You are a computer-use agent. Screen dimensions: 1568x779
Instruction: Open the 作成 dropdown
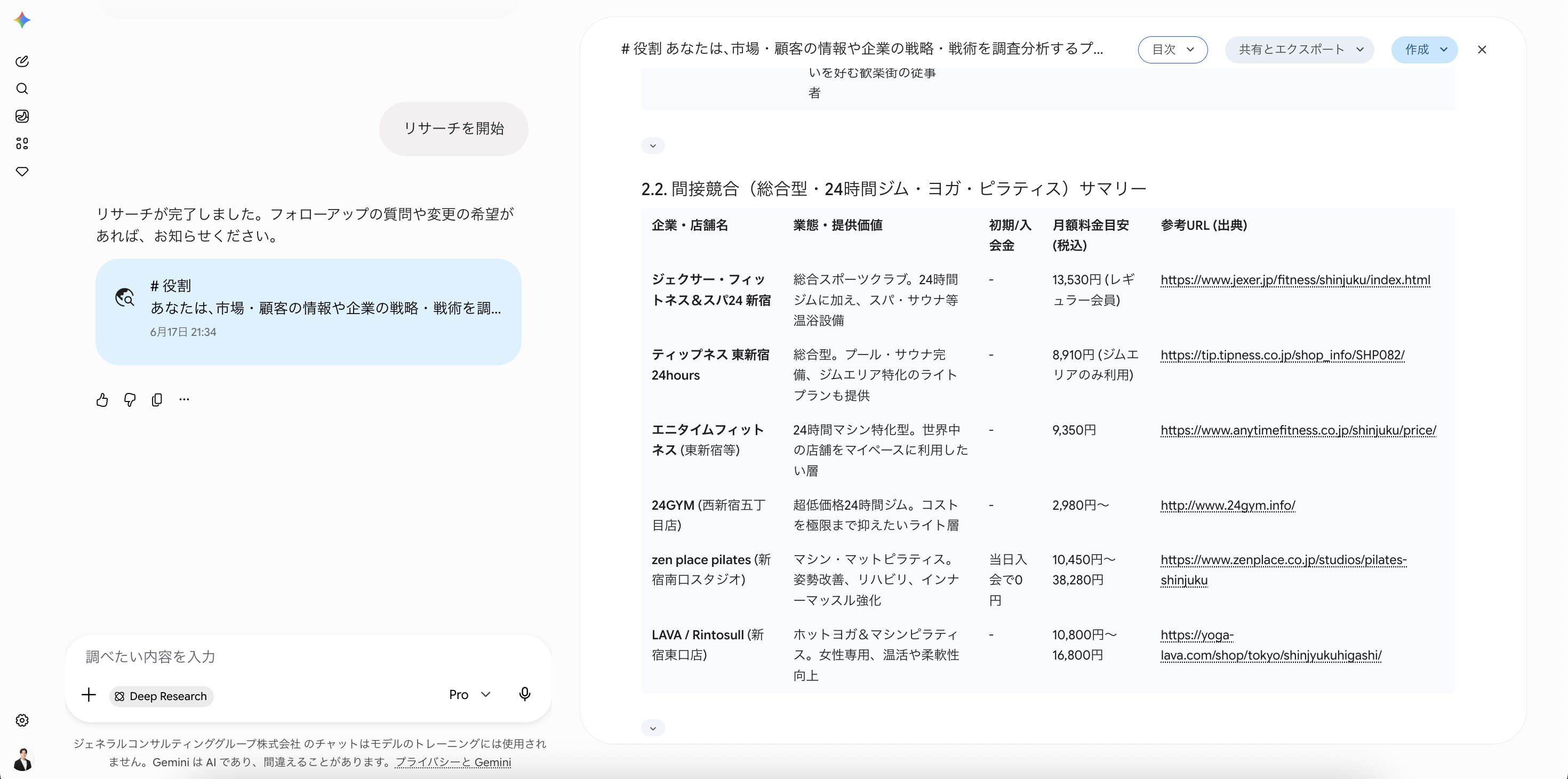(1425, 50)
